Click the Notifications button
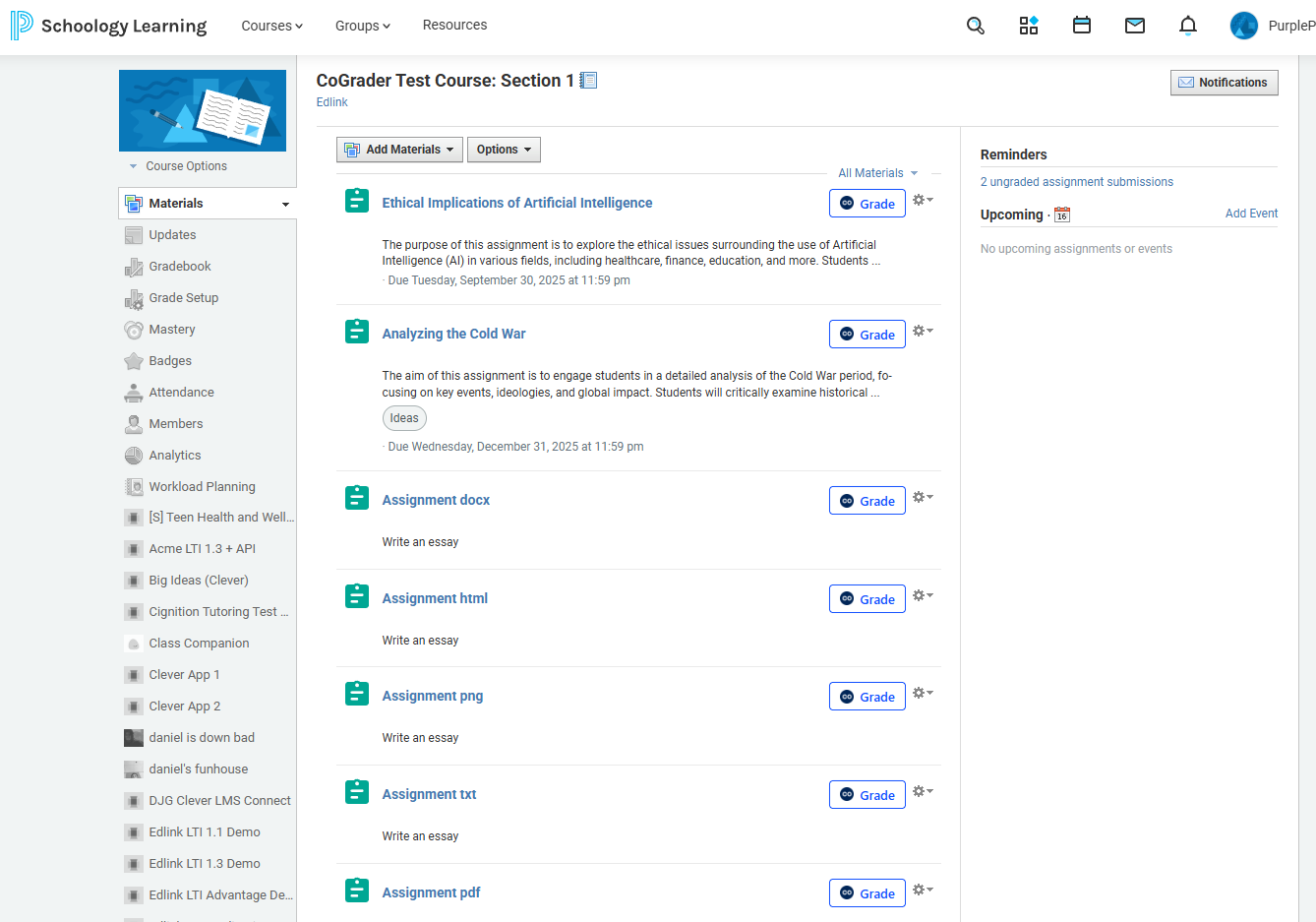This screenshot has height=922, width=1316. coord(1224,83)
